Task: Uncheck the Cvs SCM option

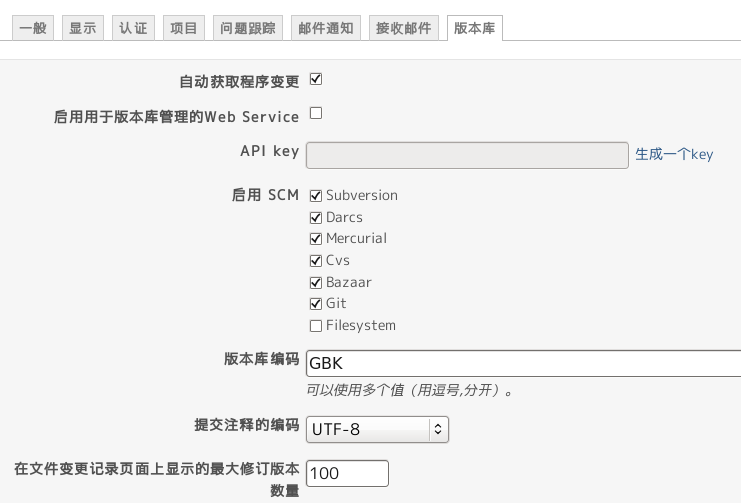Action: [316, 260]
